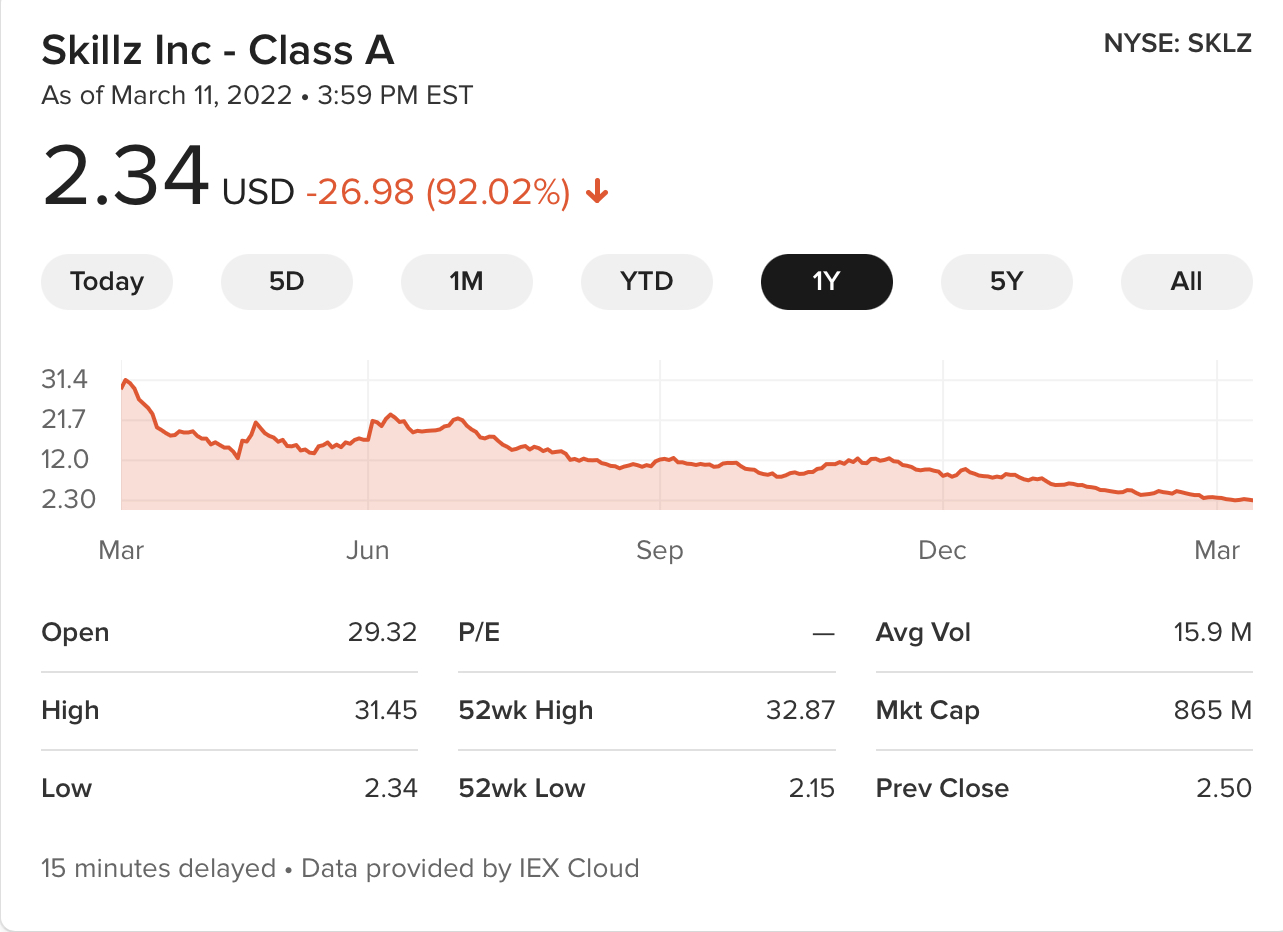Switch to the 5Y chart view

(1006, 282)
